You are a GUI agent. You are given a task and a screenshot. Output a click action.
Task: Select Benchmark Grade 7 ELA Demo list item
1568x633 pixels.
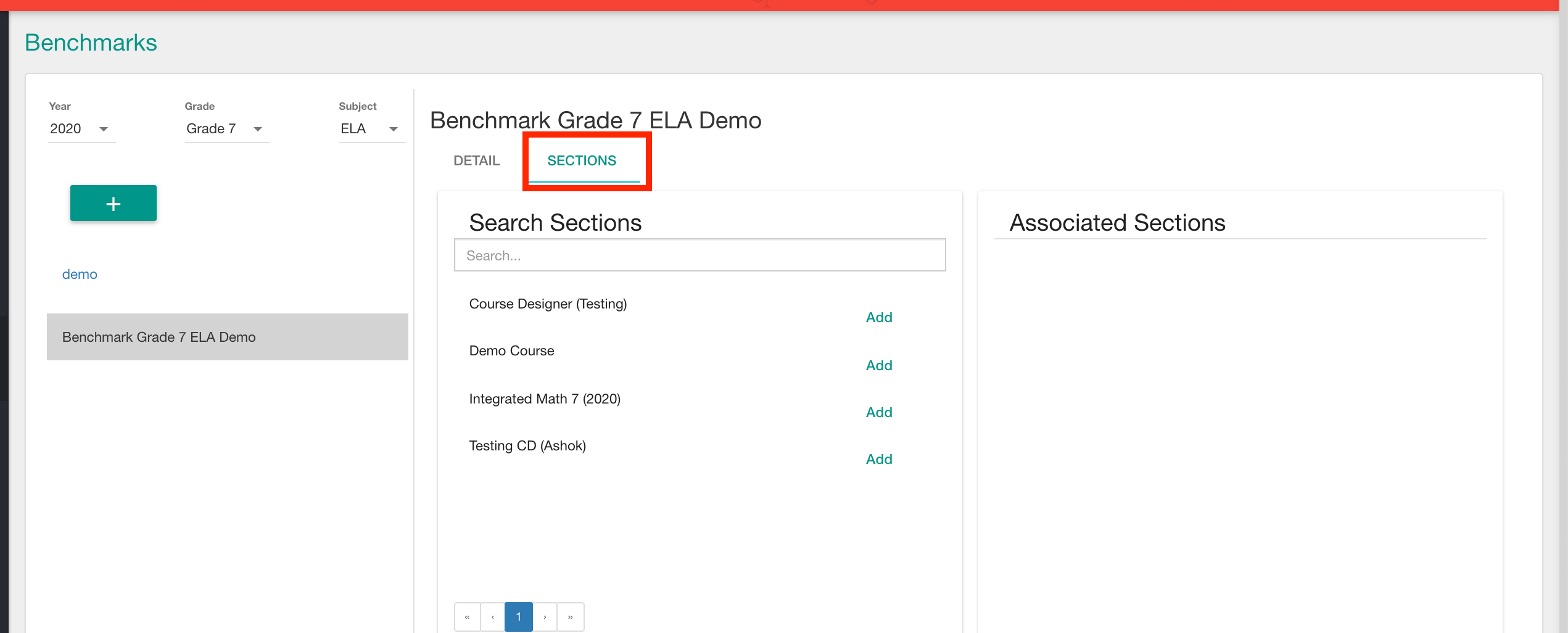click(x=227, y=337)
